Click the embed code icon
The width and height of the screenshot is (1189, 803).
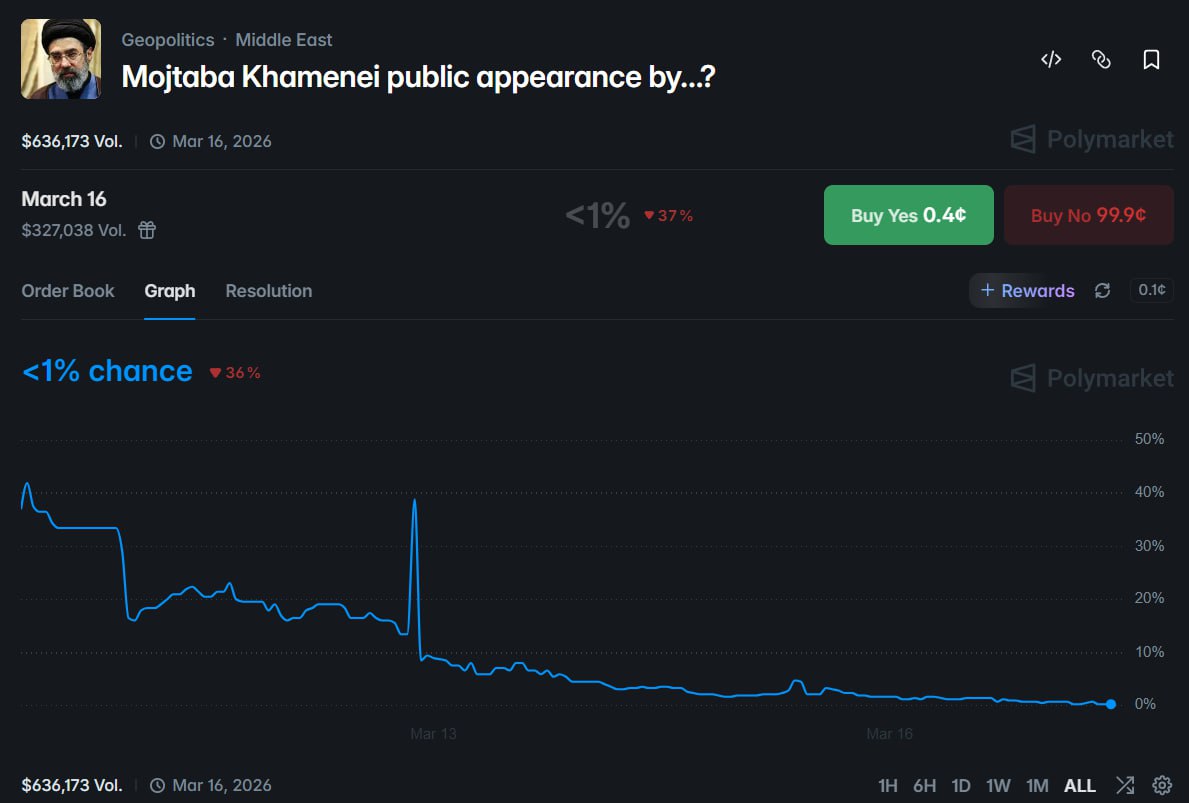pos(1050,60)
